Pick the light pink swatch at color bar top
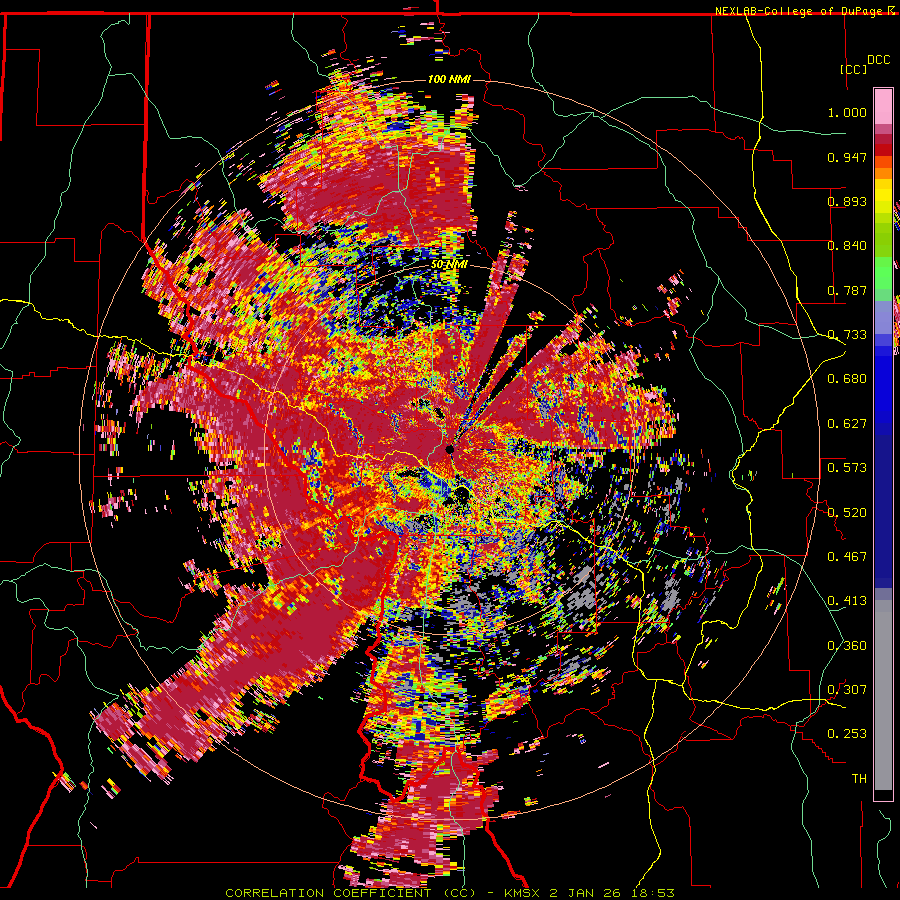The image size is (900, 900). tap(883, 106)
